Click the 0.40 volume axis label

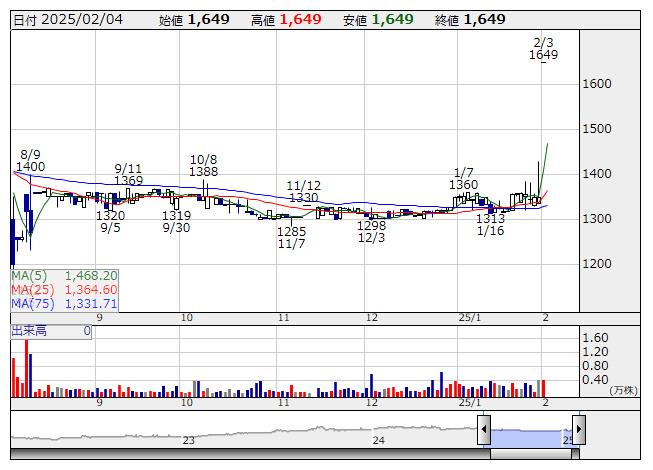click(596, 380)
